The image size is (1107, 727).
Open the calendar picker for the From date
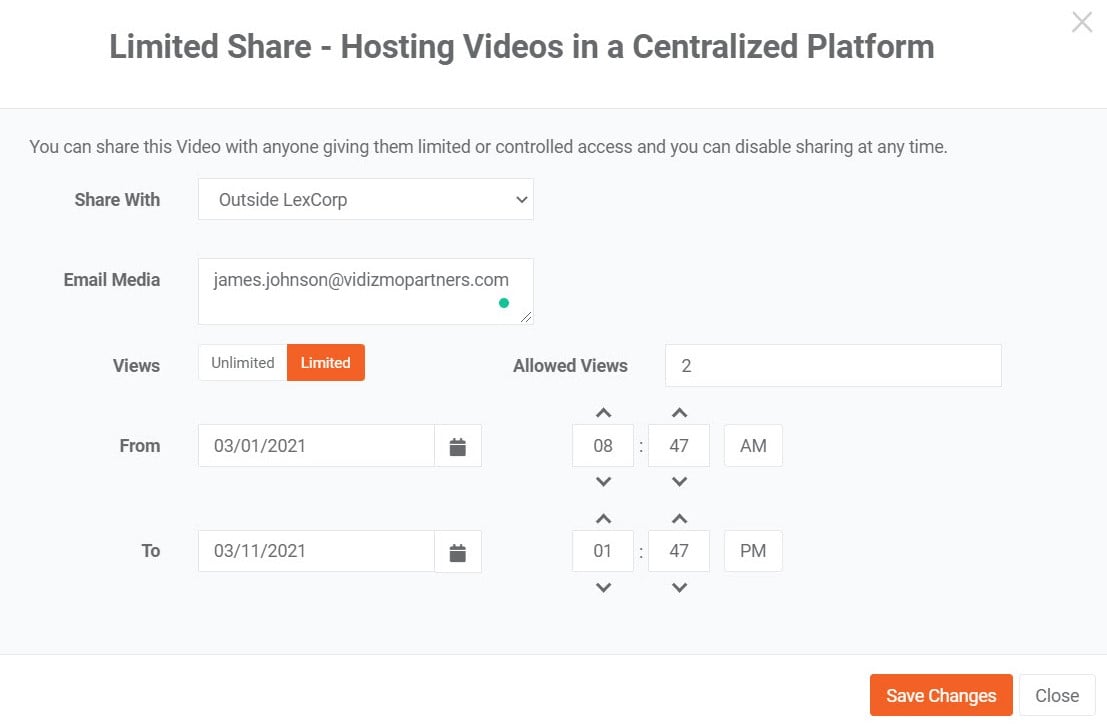(458, 446)
